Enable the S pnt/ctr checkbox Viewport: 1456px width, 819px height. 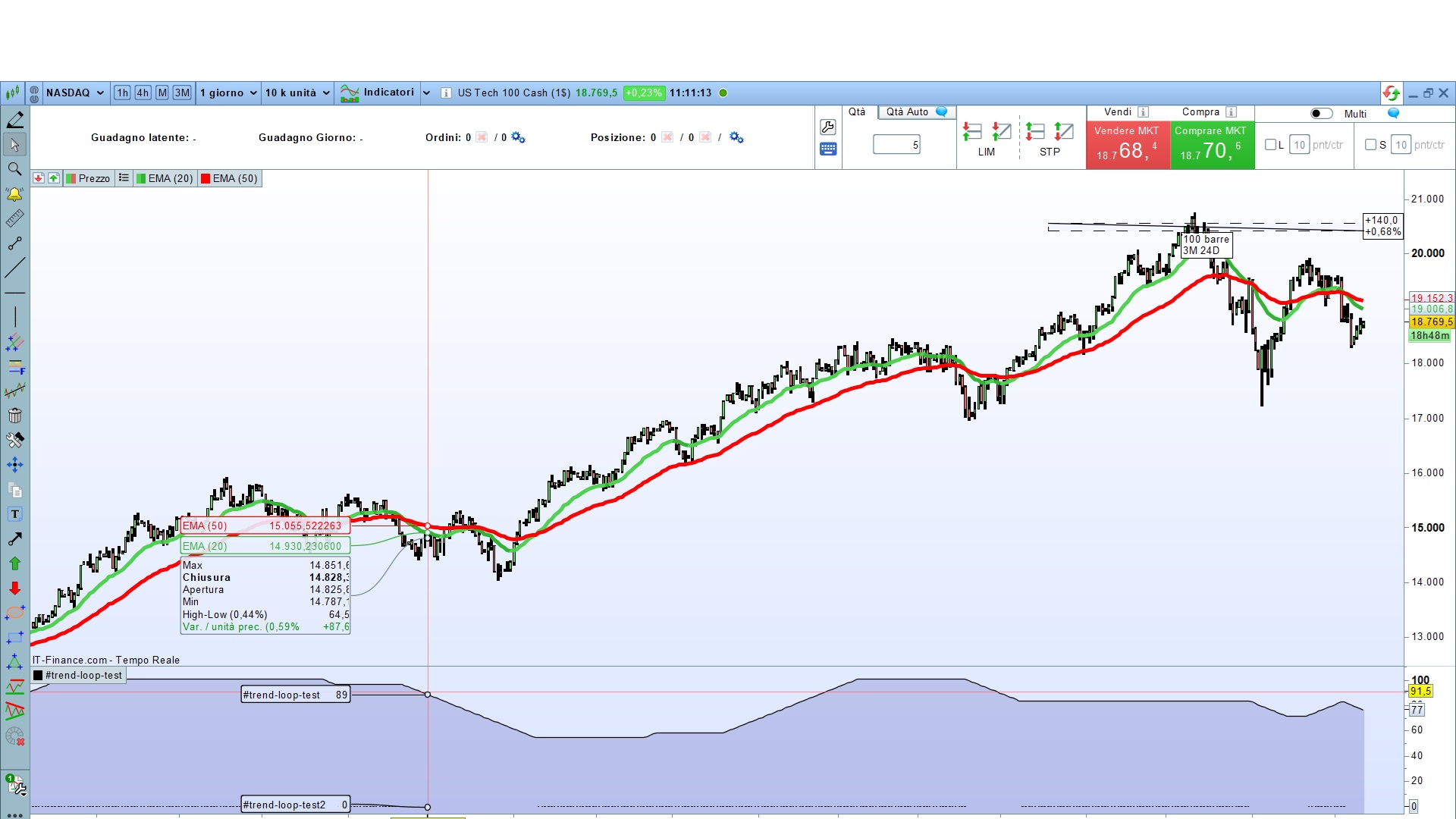click(x=1370, y=144)
